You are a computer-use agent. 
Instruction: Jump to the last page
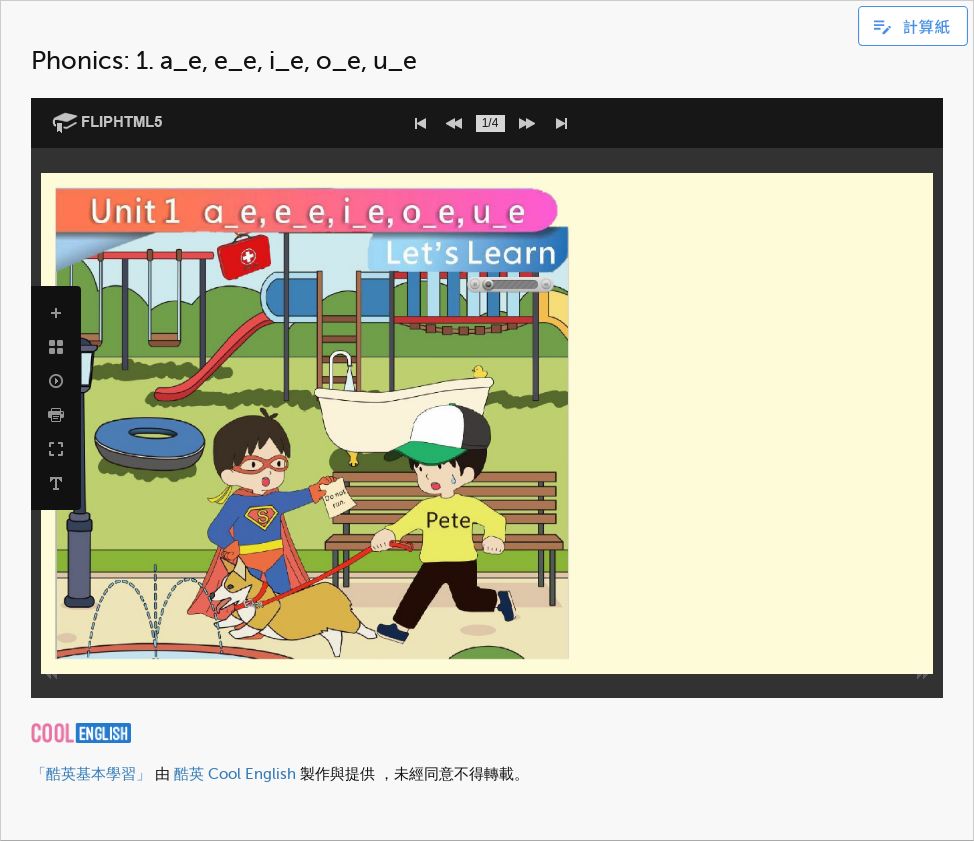561,123
